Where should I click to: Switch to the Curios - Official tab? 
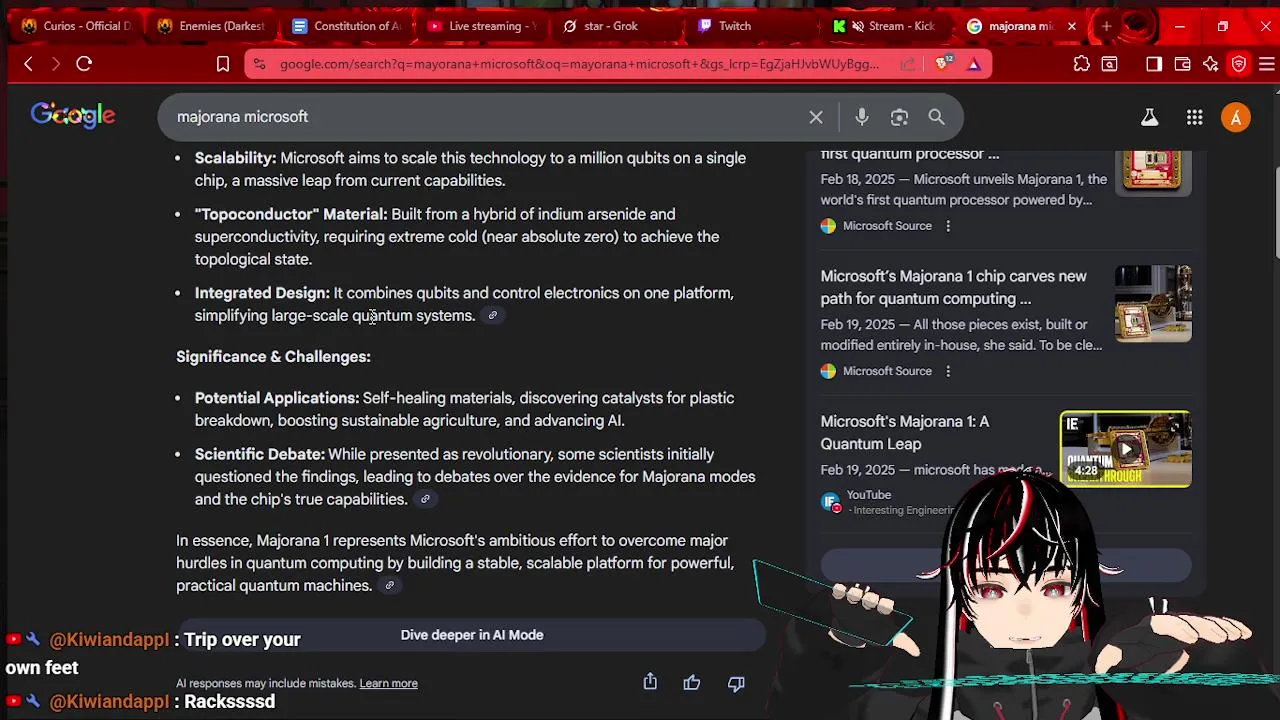[78, 26]
